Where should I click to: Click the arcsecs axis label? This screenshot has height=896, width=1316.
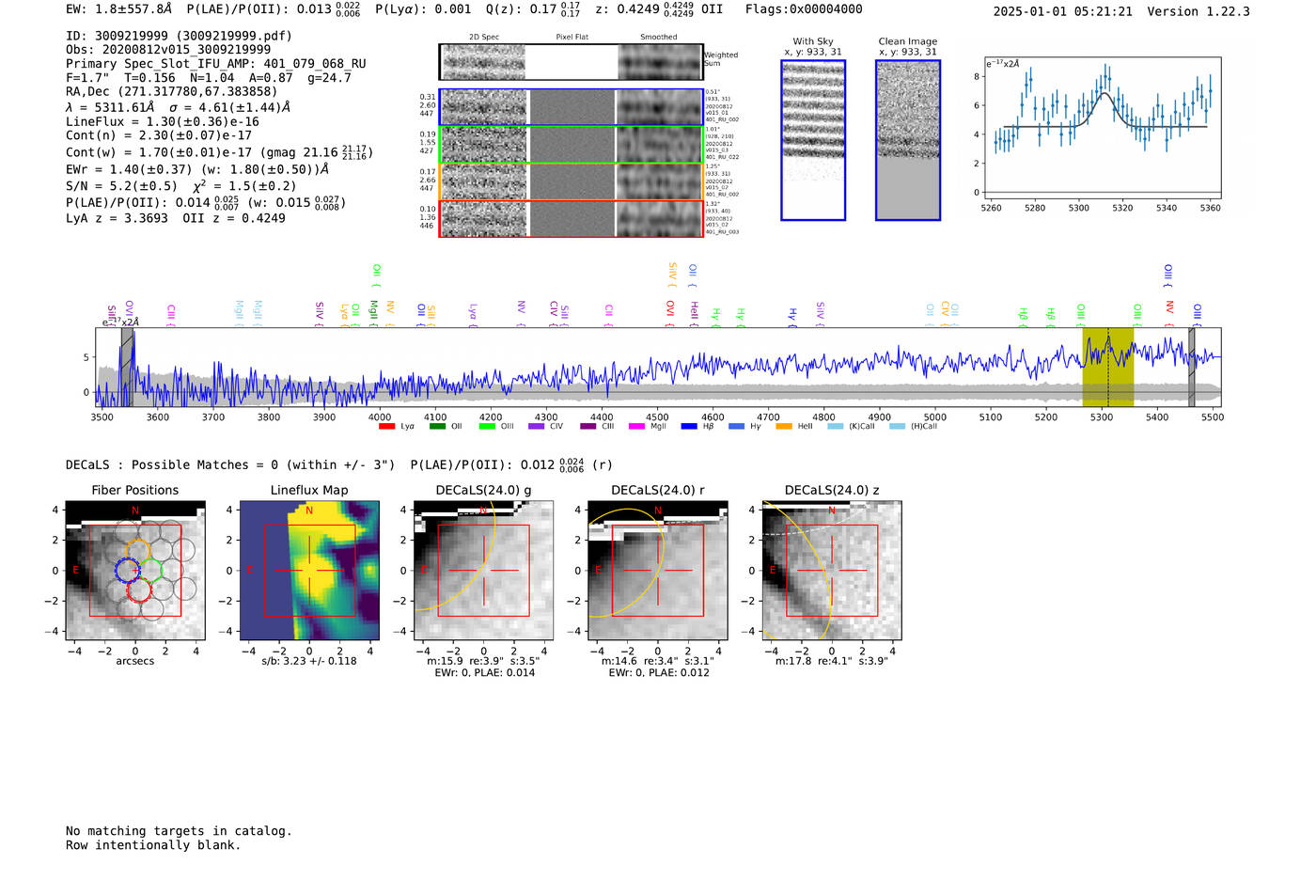click(x=135, y=661)
